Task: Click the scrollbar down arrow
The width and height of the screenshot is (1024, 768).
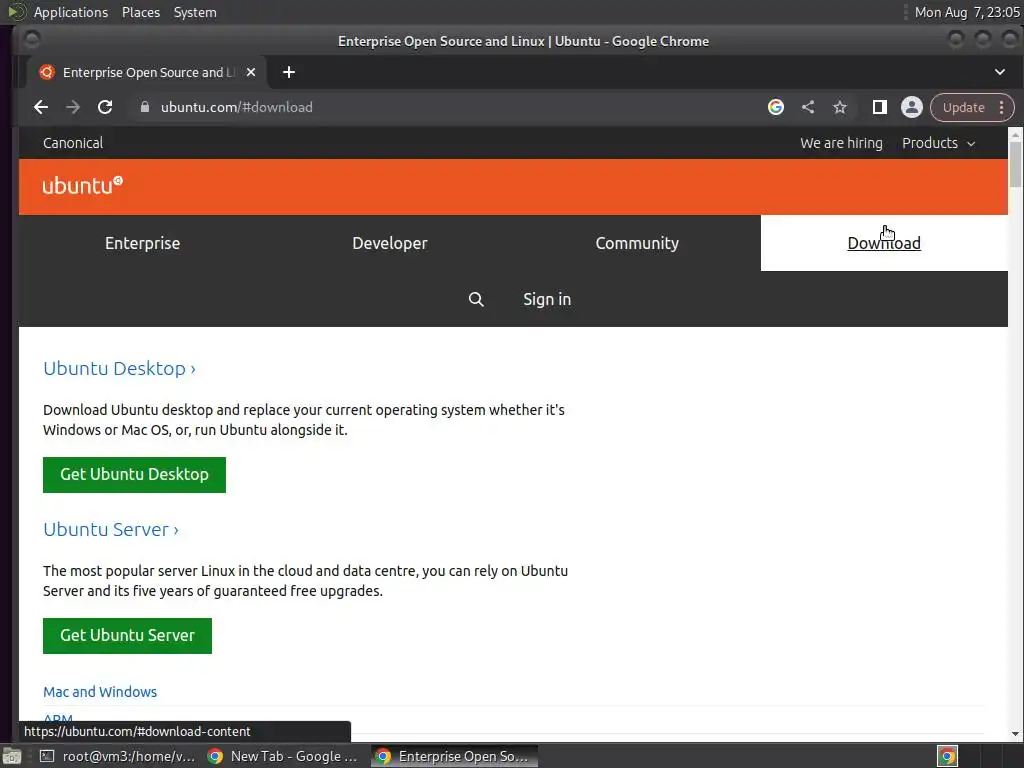Action: [x=1015, y=734]
